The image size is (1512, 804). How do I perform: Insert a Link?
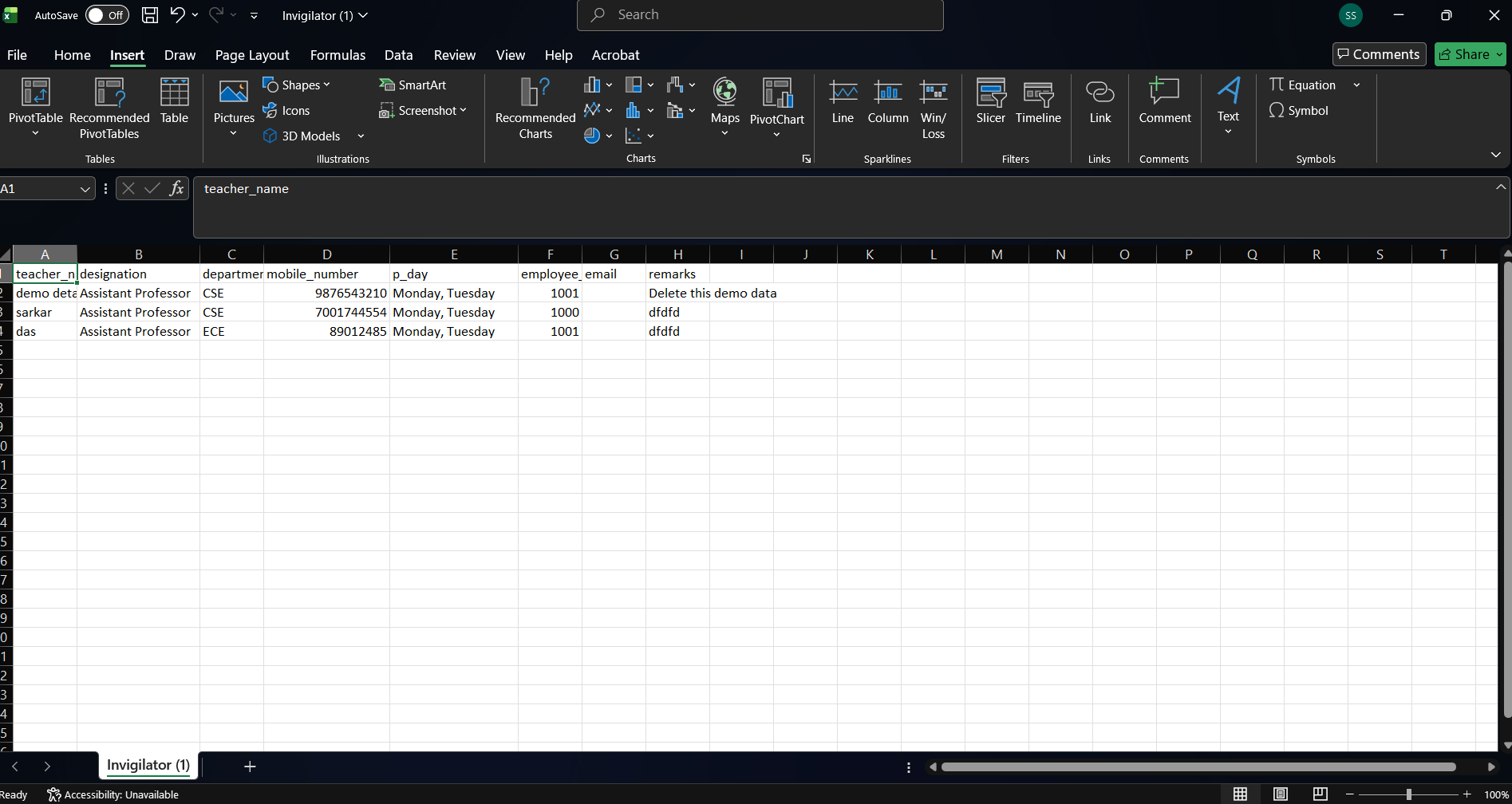tap(1099, 101)
